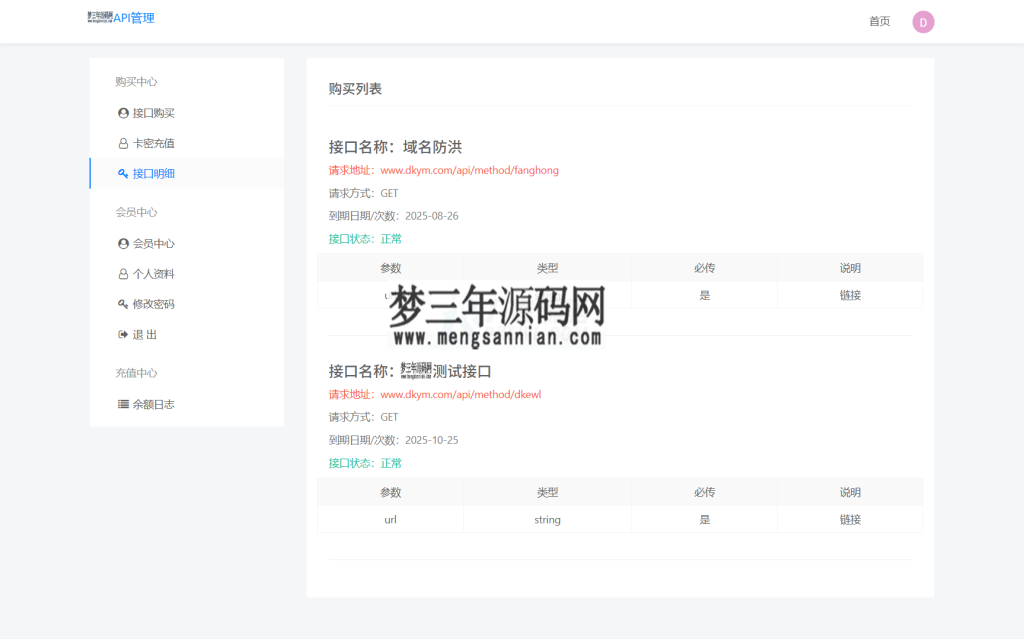Click the 卡密充值 recharge icon
Image resolution: width=1024 pixels, height=639 pixels.
pyautogui.click(x=121, y=143)
